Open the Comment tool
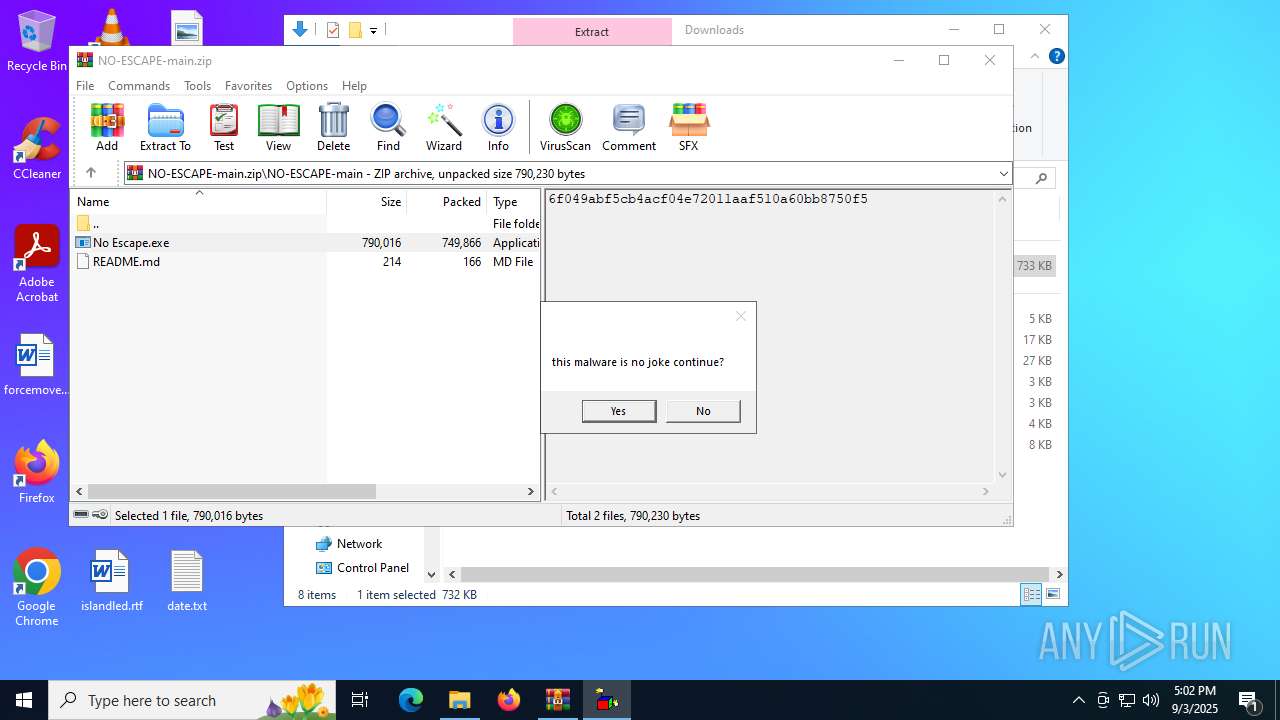Image resolution: width=1280 pixels, height=720 pixels. tap(629, 127)
